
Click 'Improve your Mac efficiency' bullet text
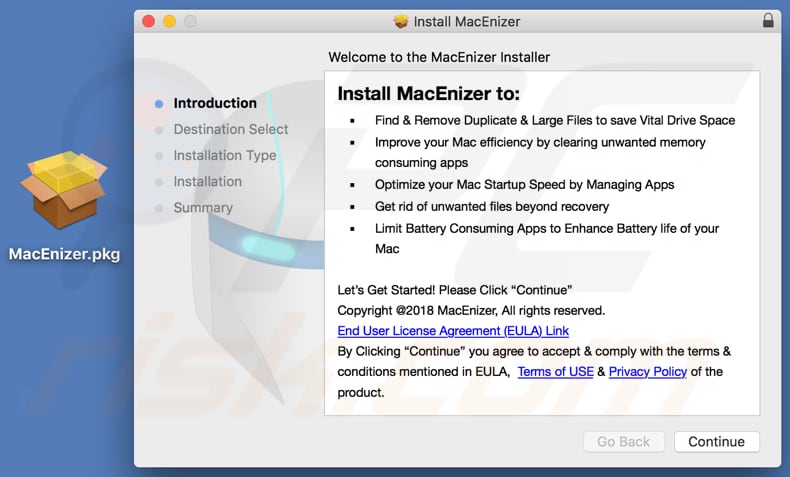click(540, 153)
